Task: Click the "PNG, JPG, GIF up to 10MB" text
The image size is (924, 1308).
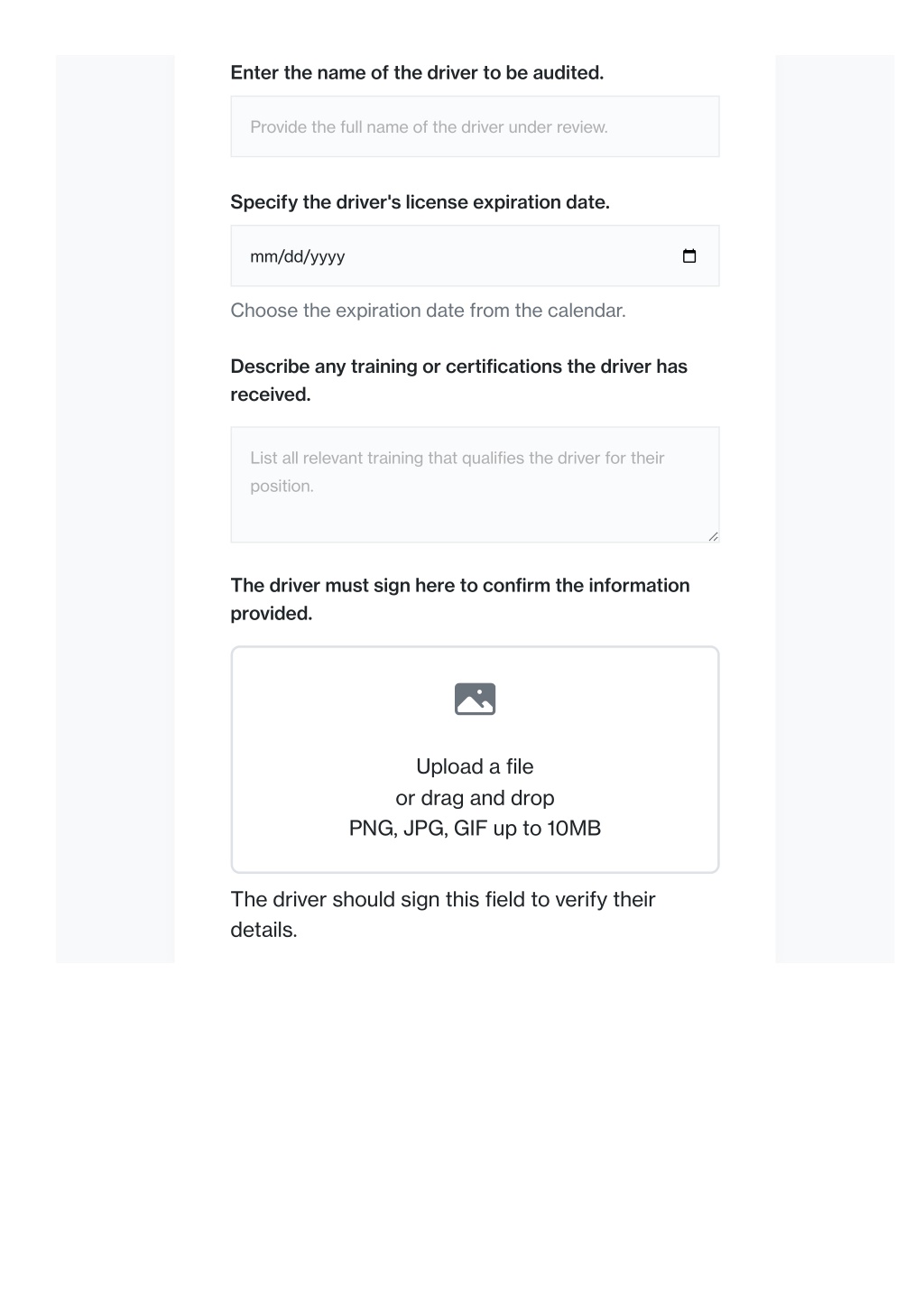Action: tap(475, 828)
